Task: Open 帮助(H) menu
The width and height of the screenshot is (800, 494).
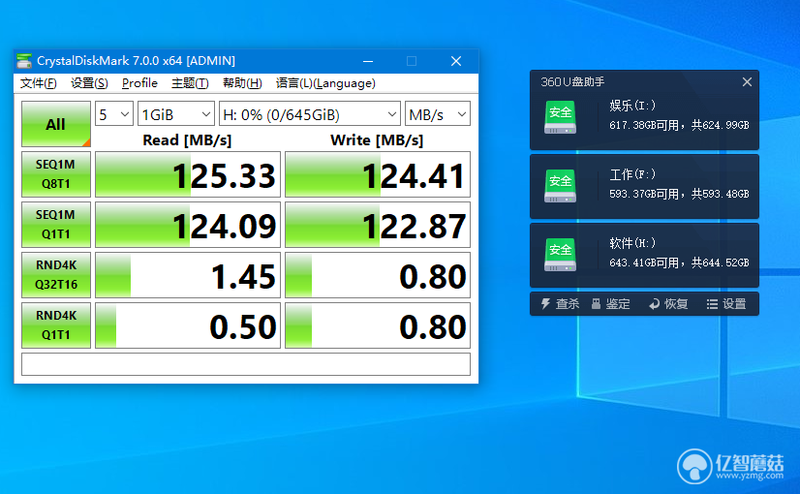Action: (x=242, y=83)
